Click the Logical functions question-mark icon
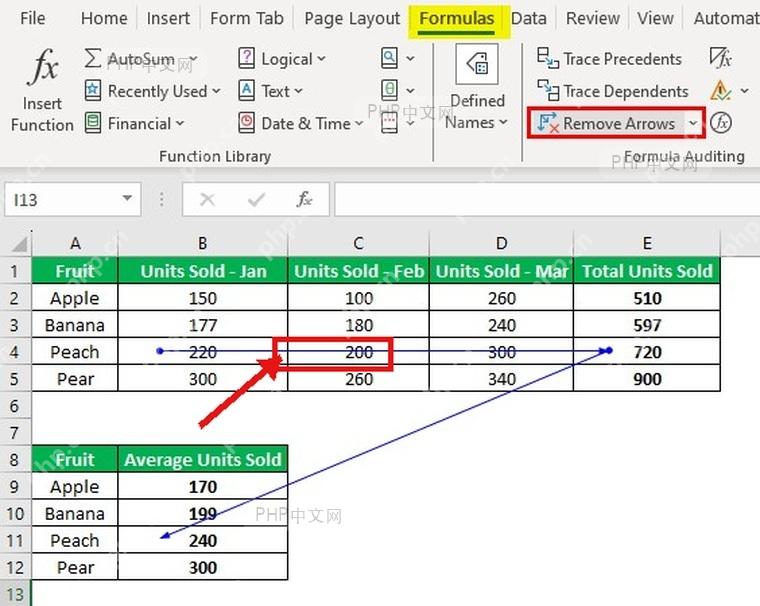 click(x=246, y=58)
